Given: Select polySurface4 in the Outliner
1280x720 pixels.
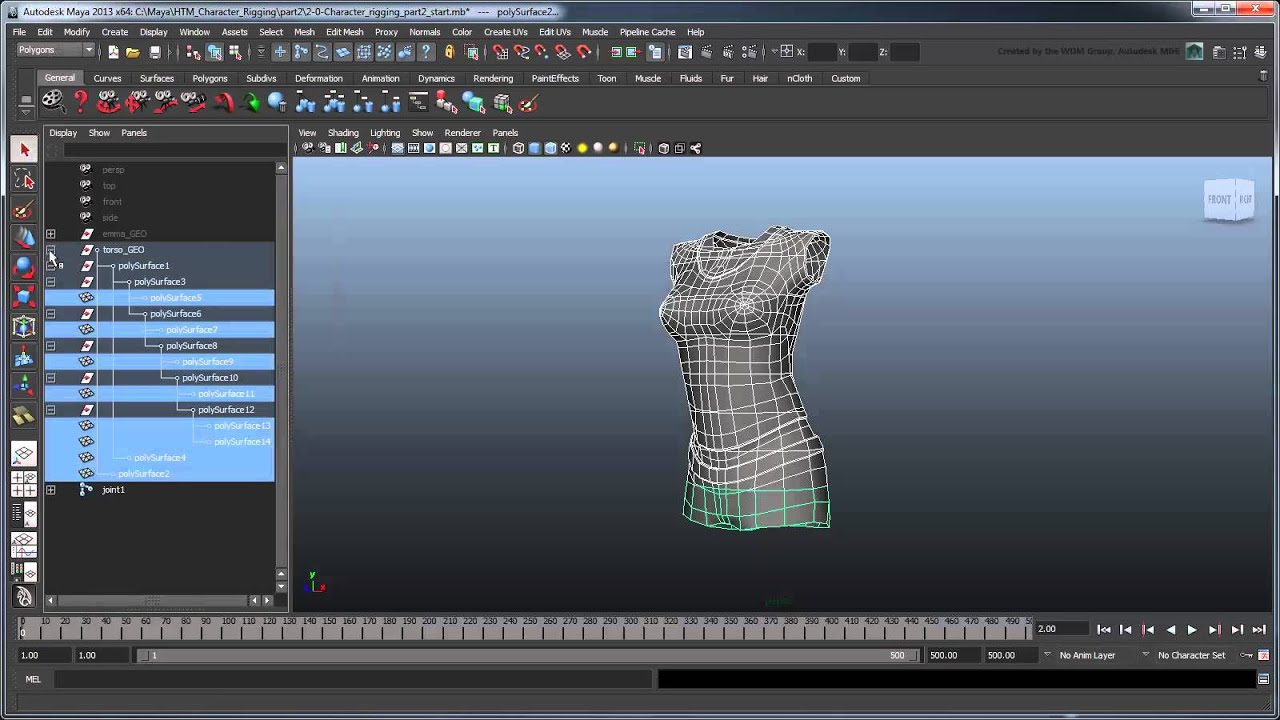Looking at the screenshot, I should 160,458.
